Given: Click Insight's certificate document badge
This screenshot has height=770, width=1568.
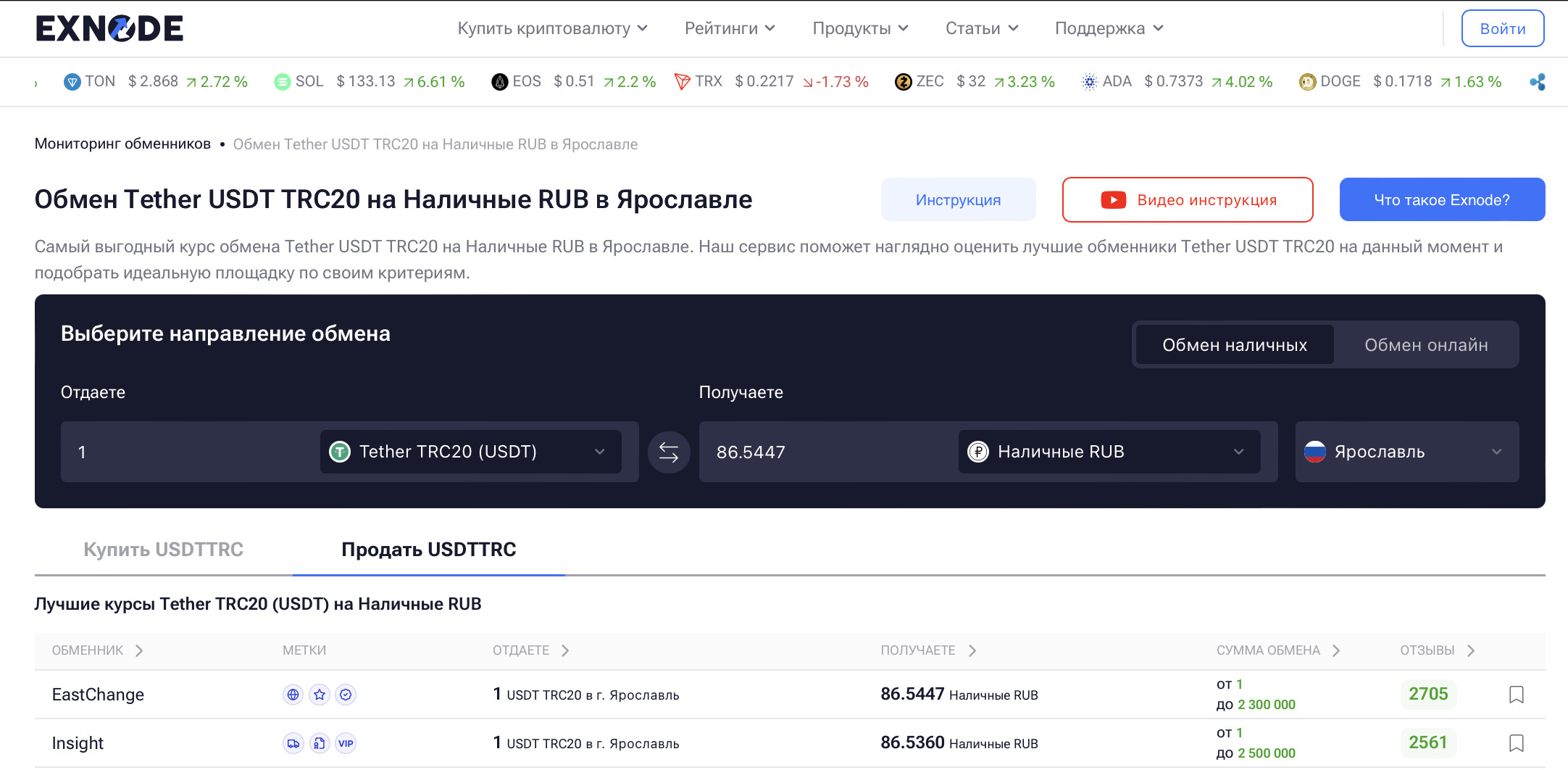Looking at the screenshot, I should point(320,743).
